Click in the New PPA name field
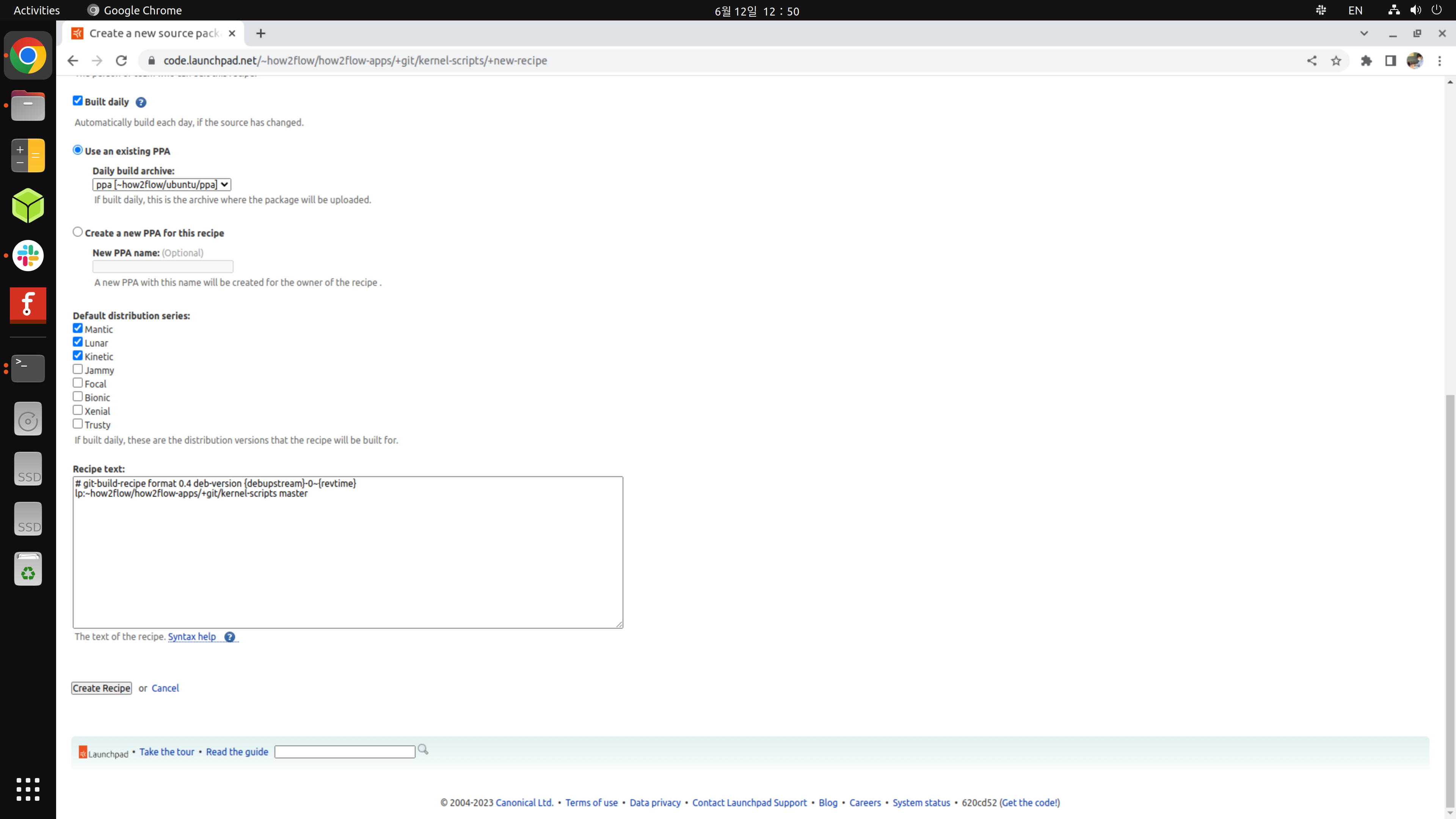 click(163, 266)
